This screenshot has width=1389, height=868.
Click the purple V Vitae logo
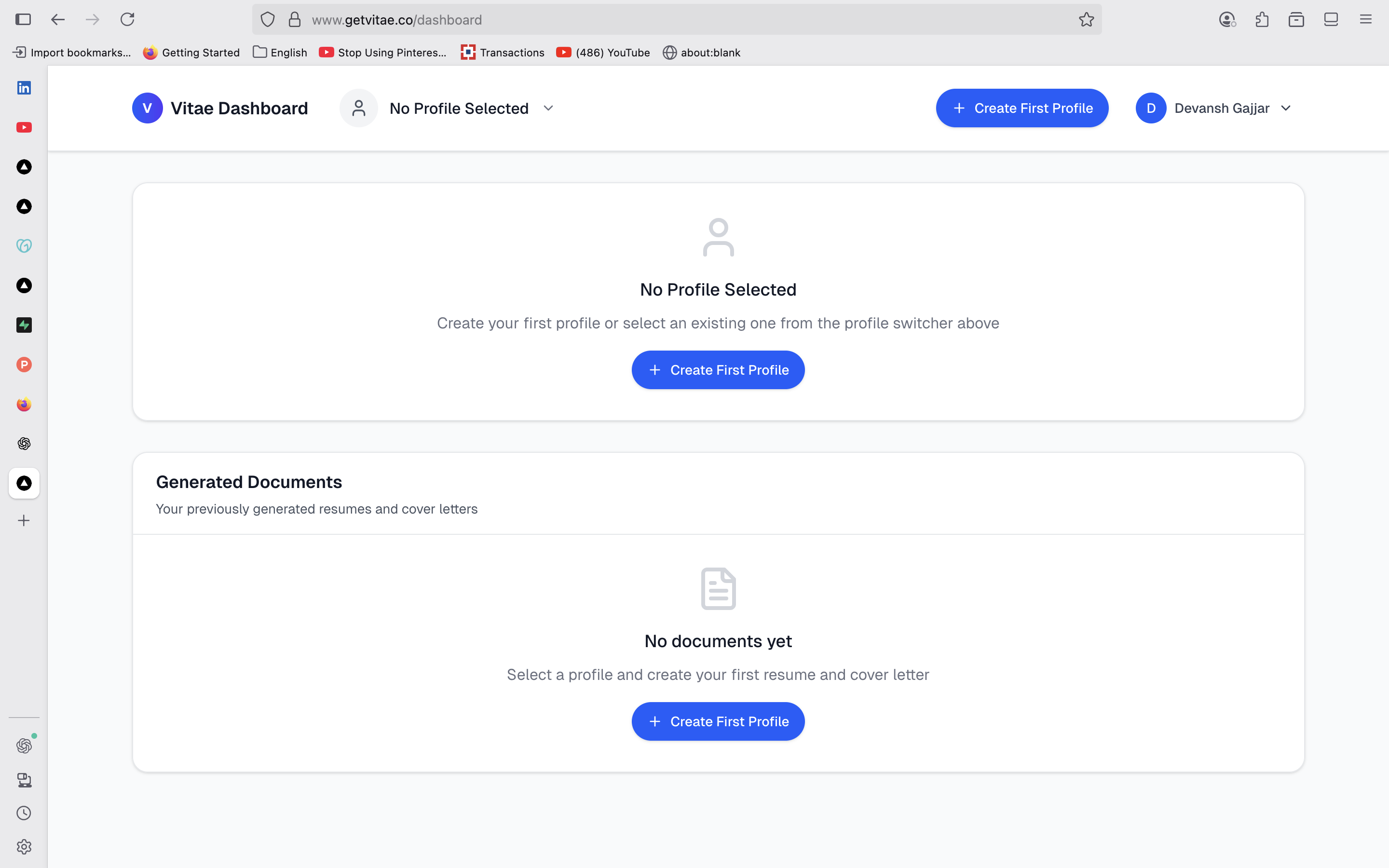[x=148, y=108]
